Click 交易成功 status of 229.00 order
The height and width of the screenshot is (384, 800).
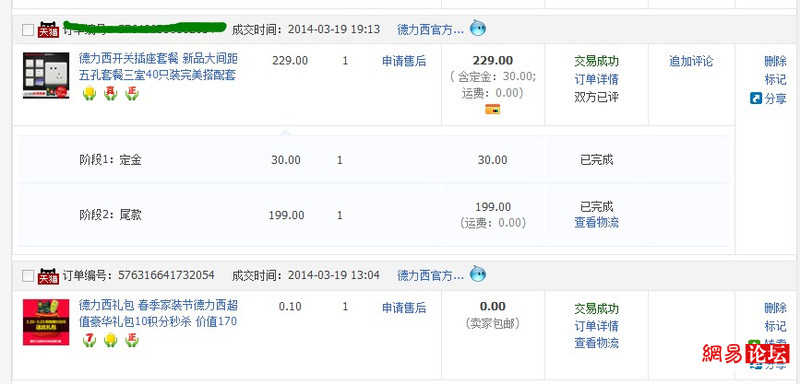(596, 61)
